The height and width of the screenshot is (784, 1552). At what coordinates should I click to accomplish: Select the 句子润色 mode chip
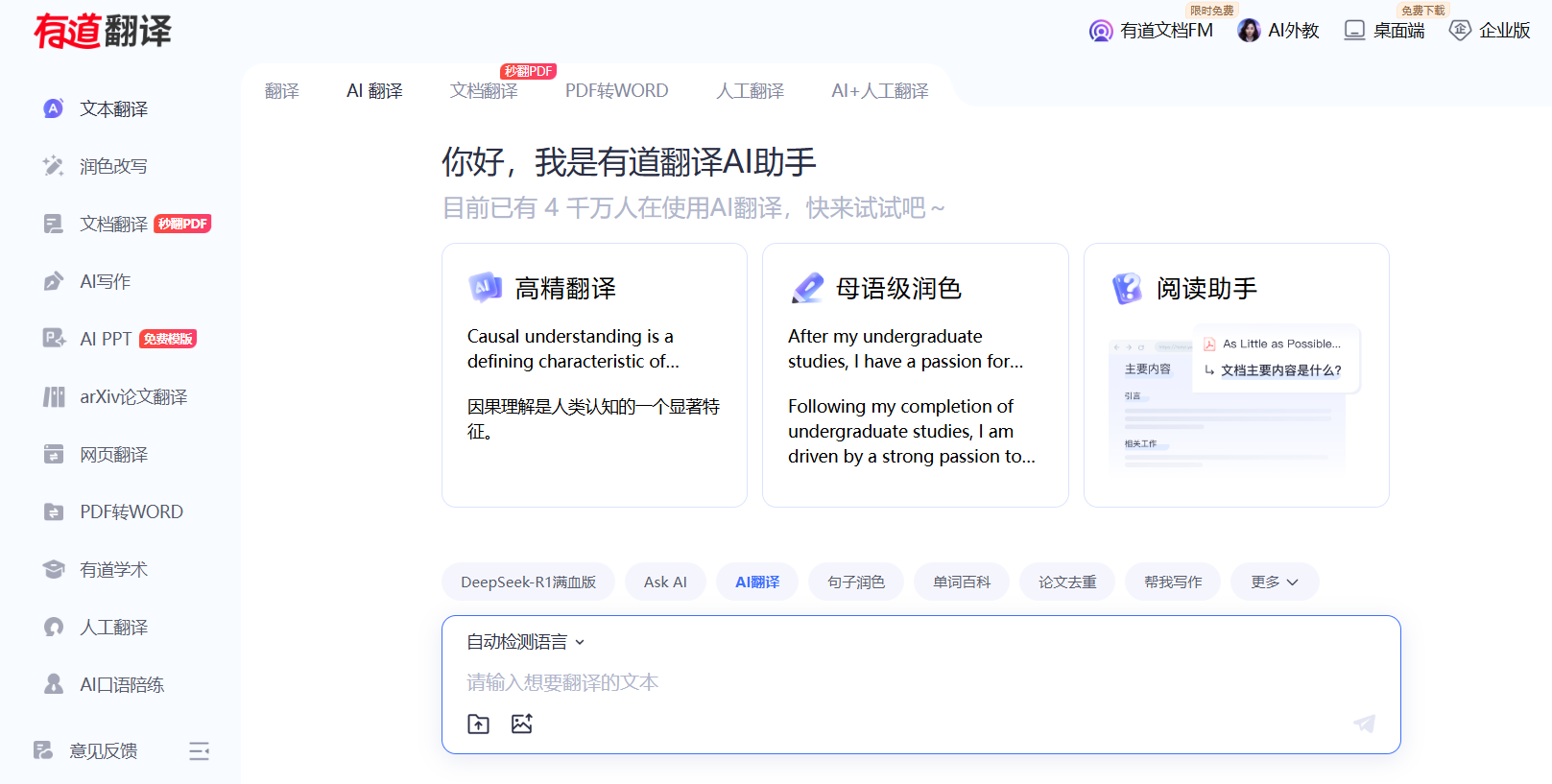coord(856,582)
